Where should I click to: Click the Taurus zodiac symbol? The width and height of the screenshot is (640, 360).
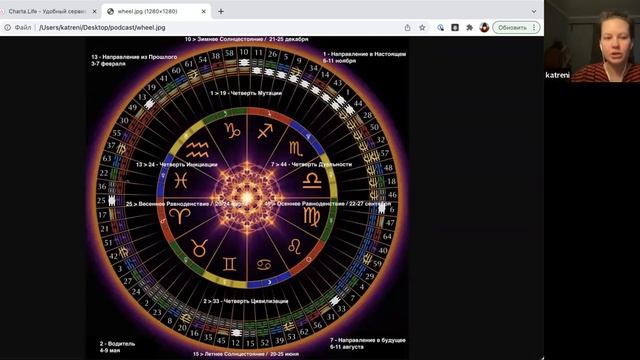pyautogui.click(x=200, y=248)
